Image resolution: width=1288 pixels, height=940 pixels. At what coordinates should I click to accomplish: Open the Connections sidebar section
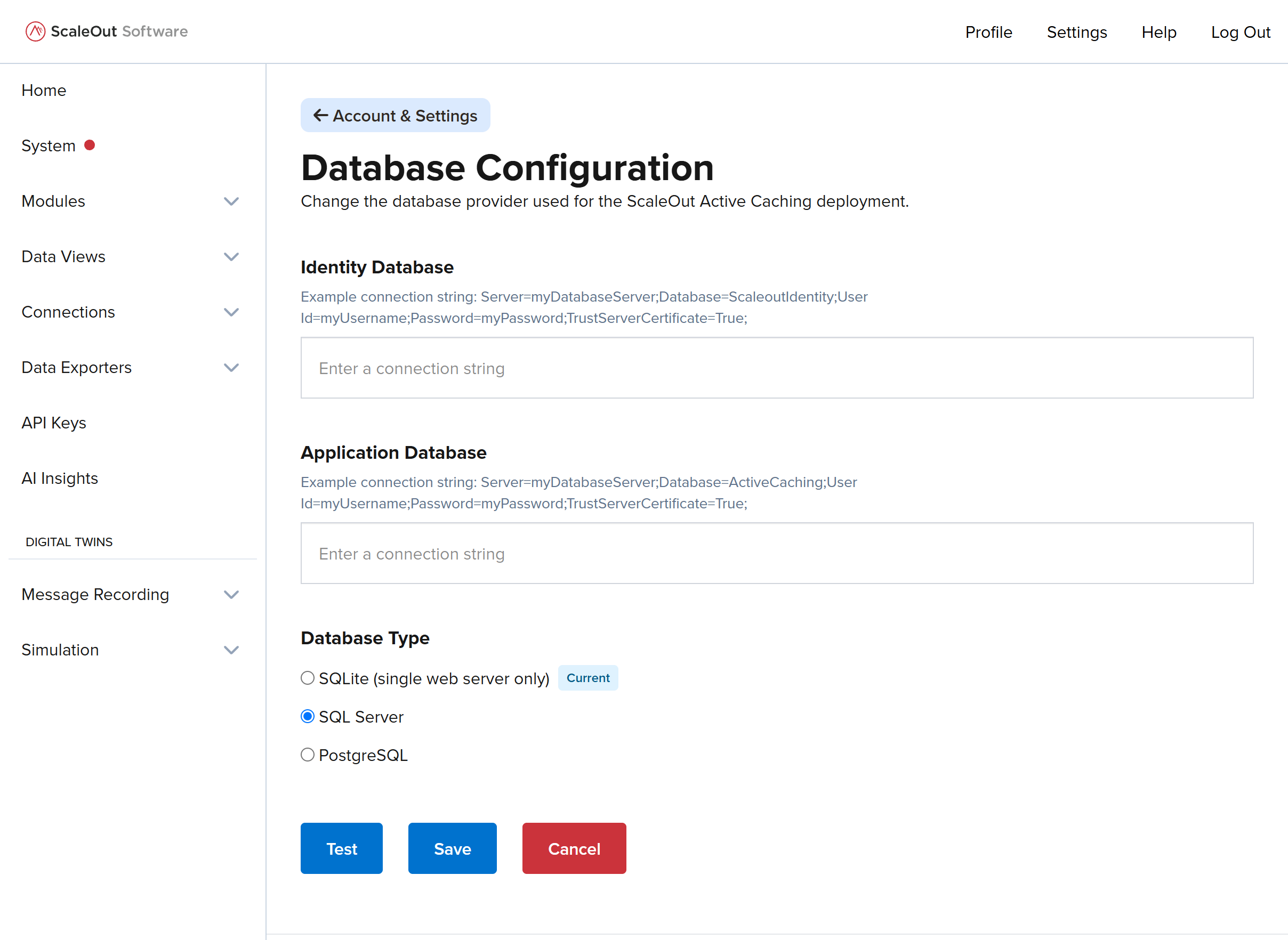pos(68,312)
